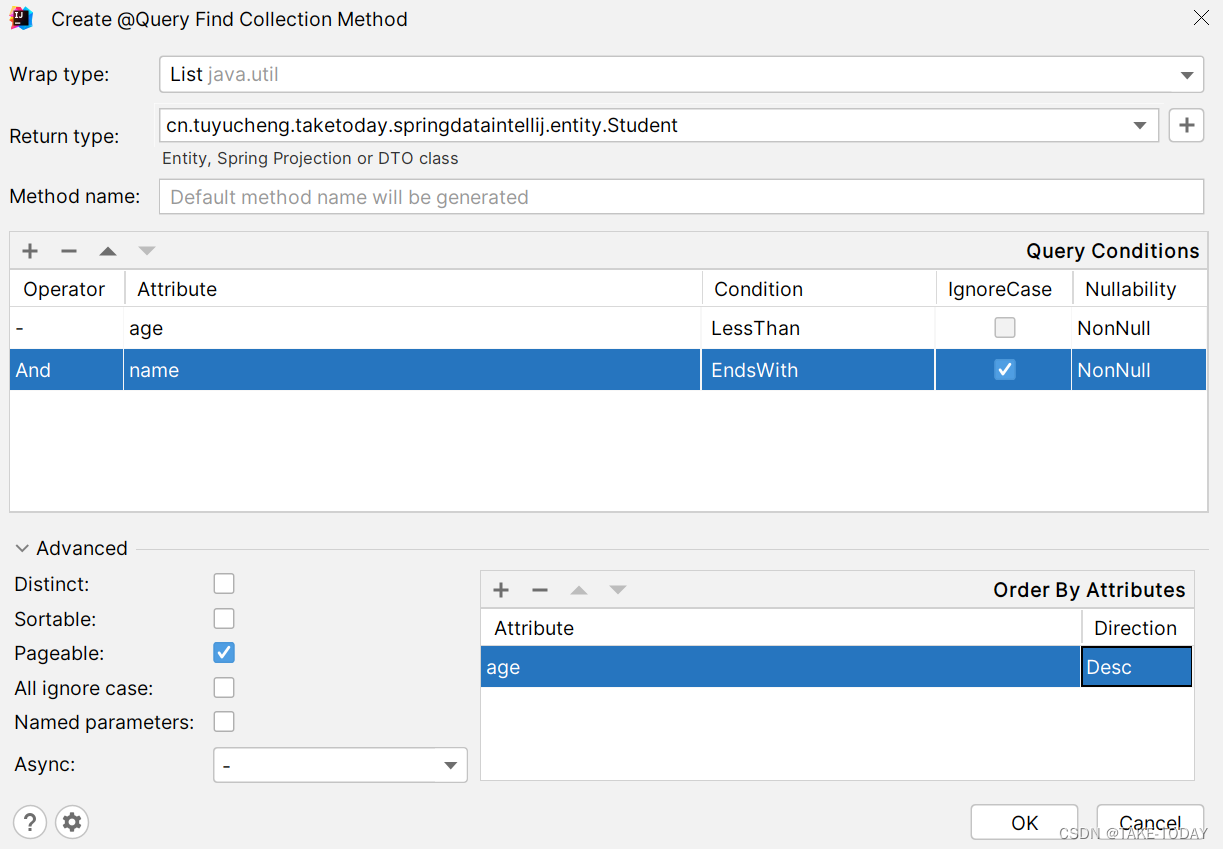
Task: Click the Direction column header
Action: (1137, 628)
